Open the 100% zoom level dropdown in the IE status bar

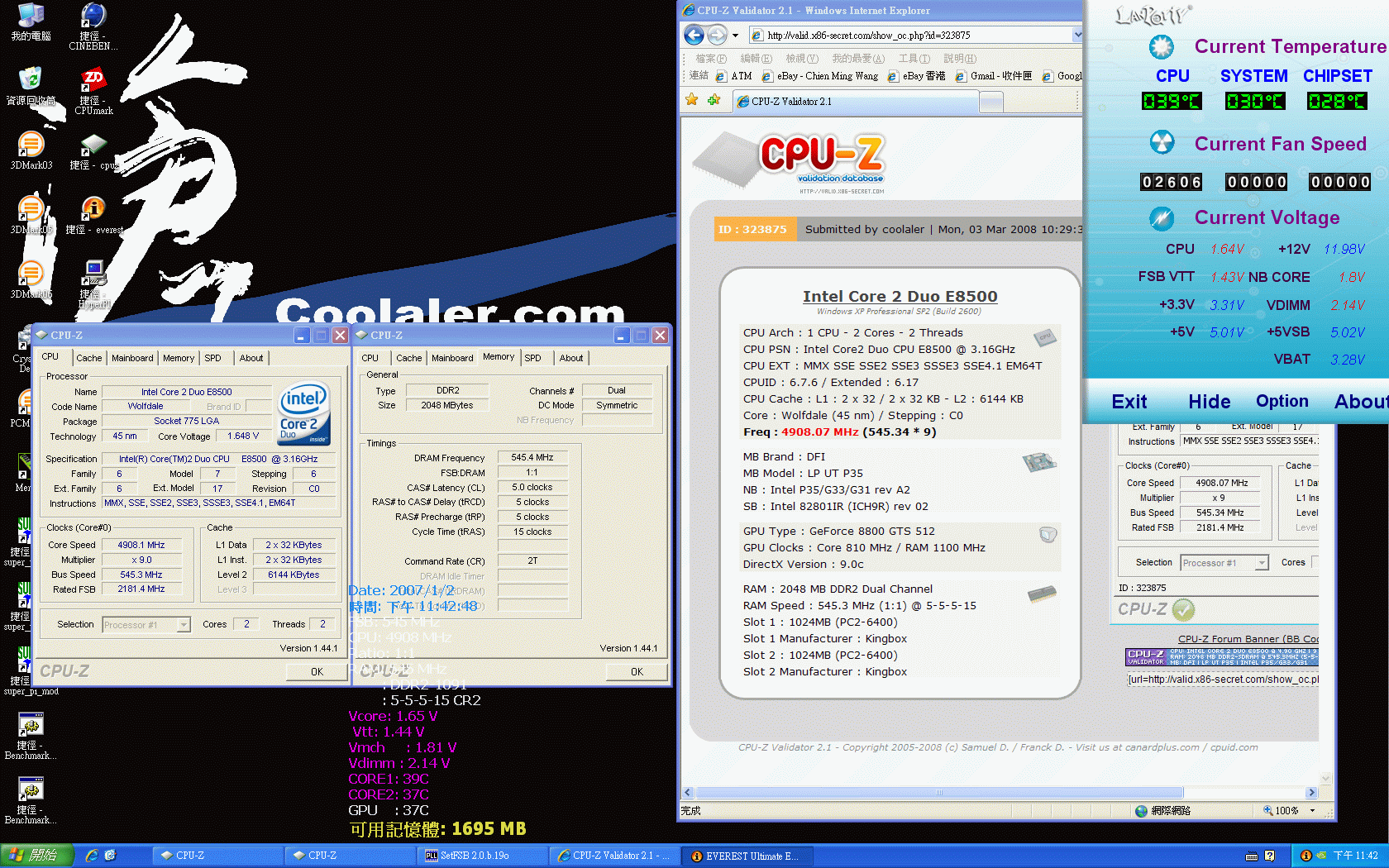[1312, 811]
